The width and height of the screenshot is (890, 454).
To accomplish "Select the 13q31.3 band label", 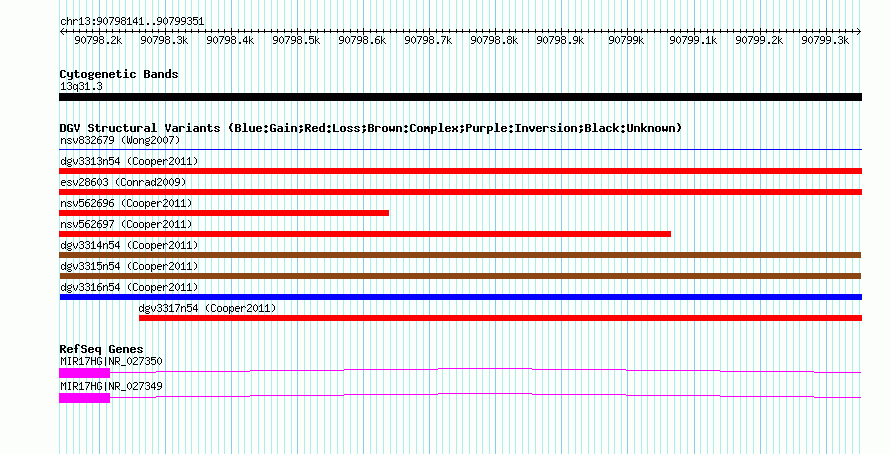I will [81, 87].
